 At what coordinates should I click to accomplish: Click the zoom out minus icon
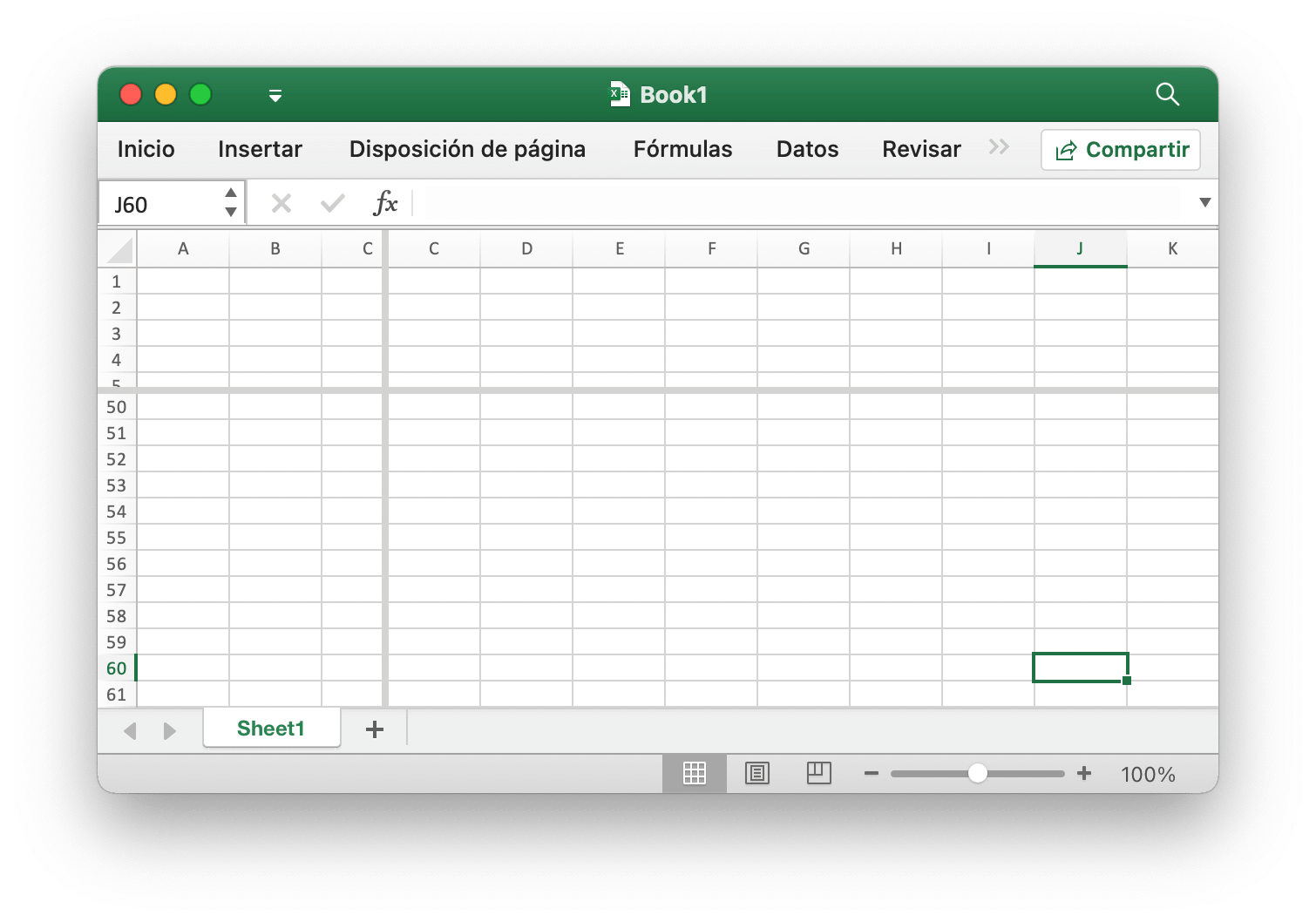click(871, 773)
